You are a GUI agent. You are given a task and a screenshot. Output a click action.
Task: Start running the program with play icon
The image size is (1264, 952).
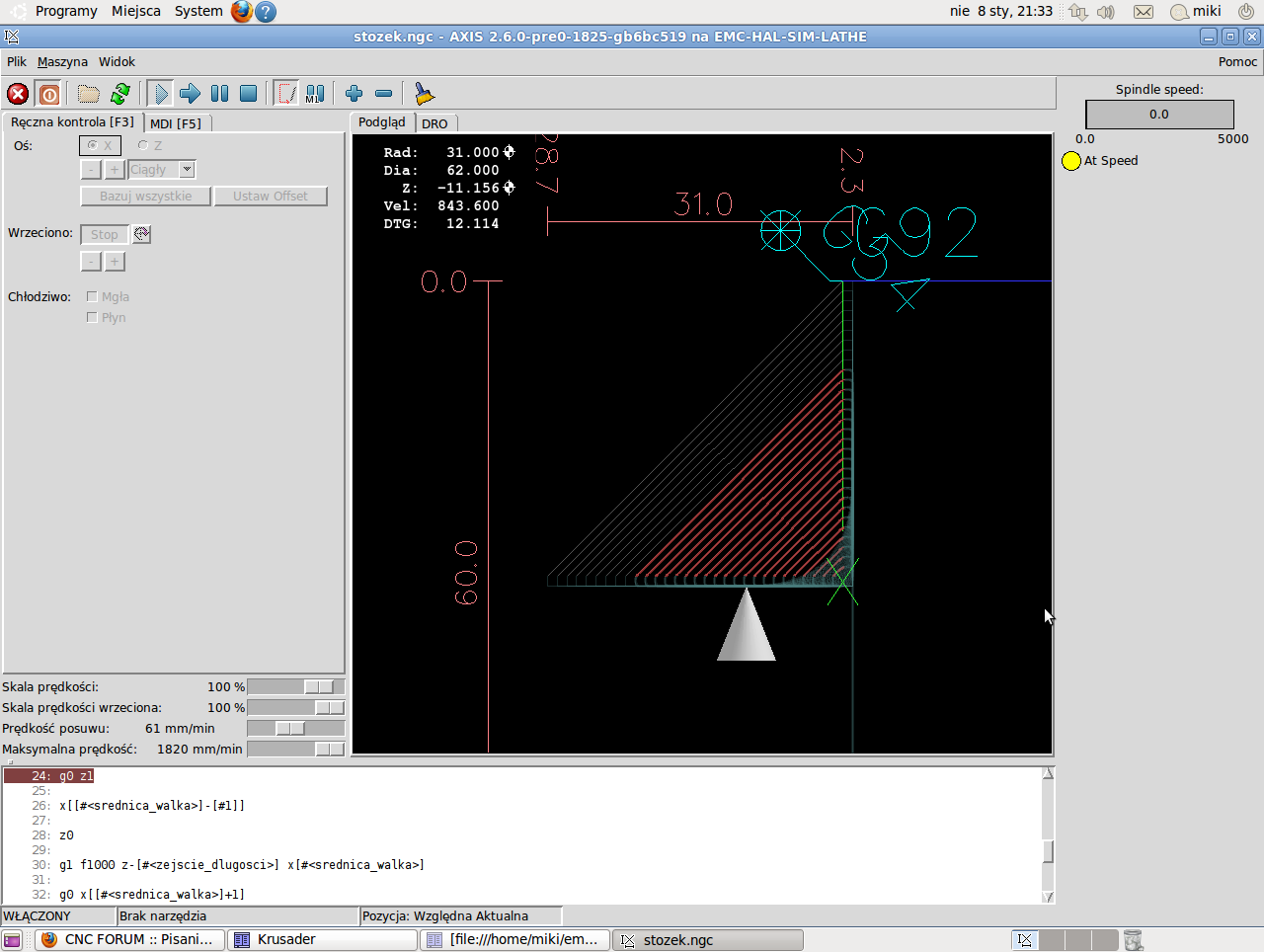(x=160, y=94)
